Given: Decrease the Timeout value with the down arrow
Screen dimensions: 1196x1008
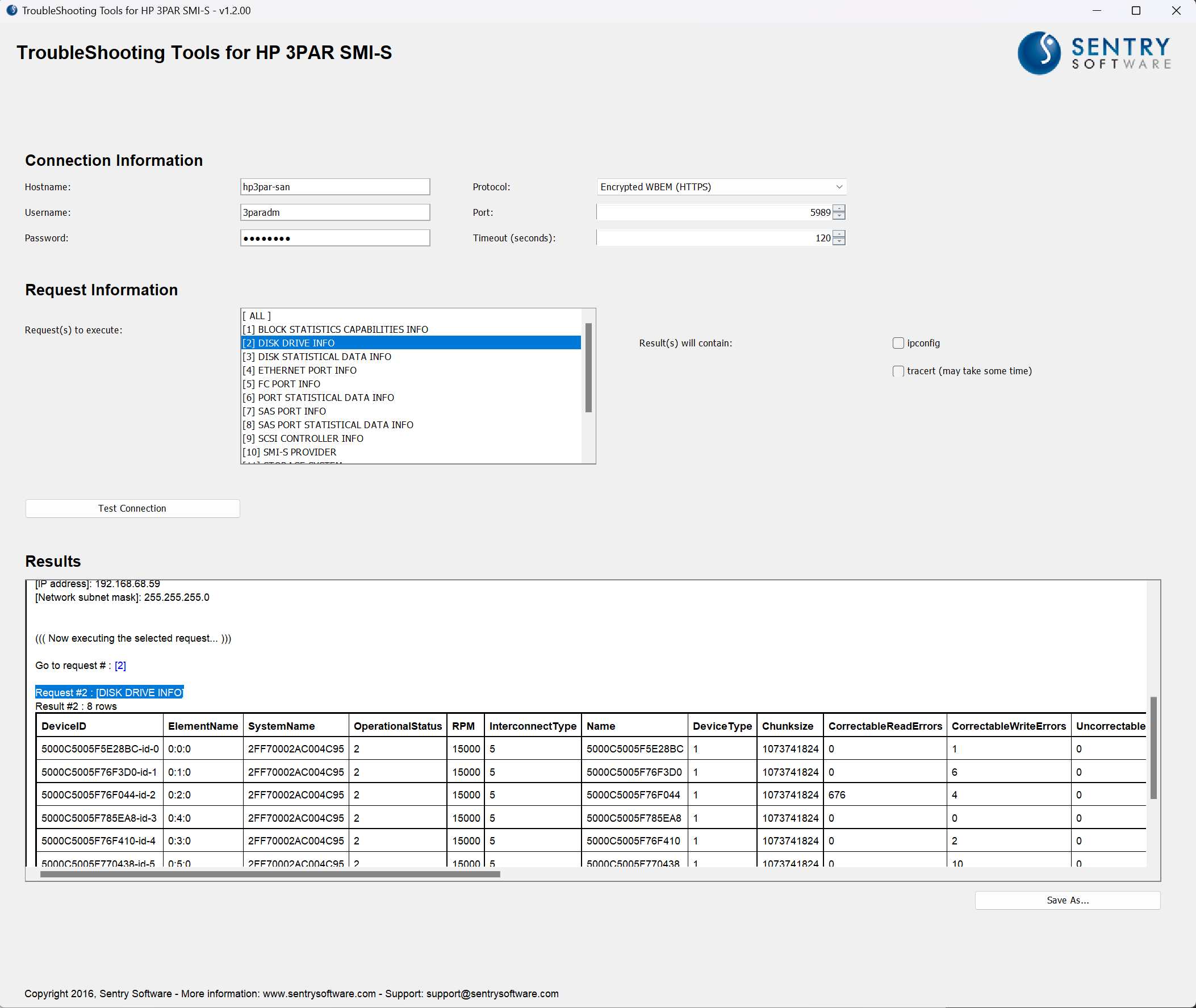Looking at the screenshot, I should click(x=839, y=241).
